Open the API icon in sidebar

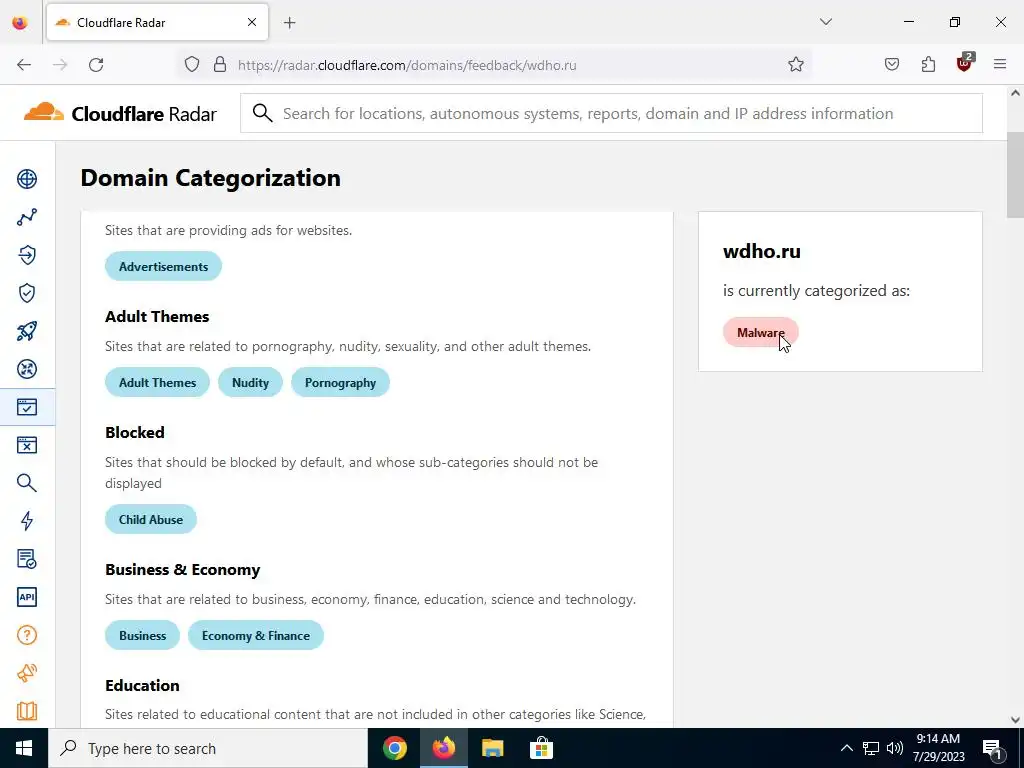pos(27,597)
